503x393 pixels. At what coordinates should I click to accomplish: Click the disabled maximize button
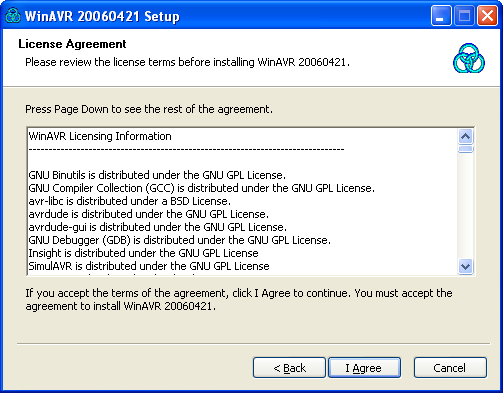click(x=464, y=15)
